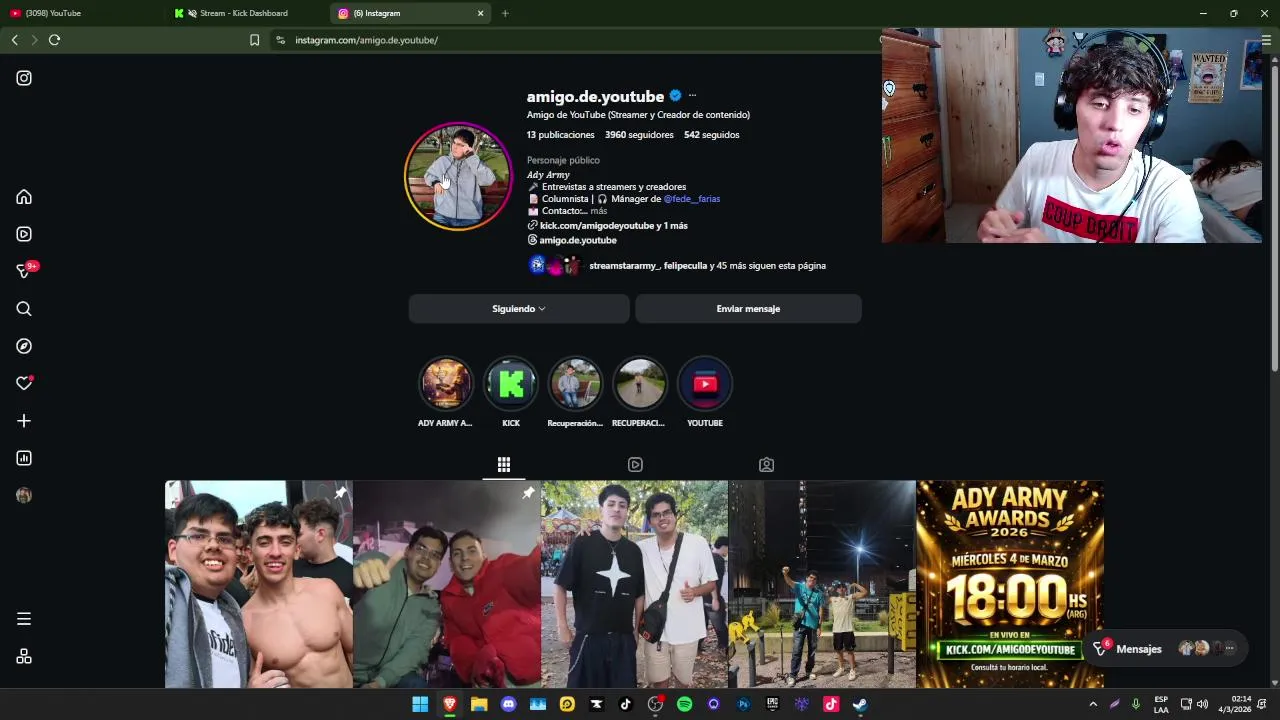1280x720 pixels.
Task: Open File Explorer from the taskbar
Action: (x=479, y=704)
